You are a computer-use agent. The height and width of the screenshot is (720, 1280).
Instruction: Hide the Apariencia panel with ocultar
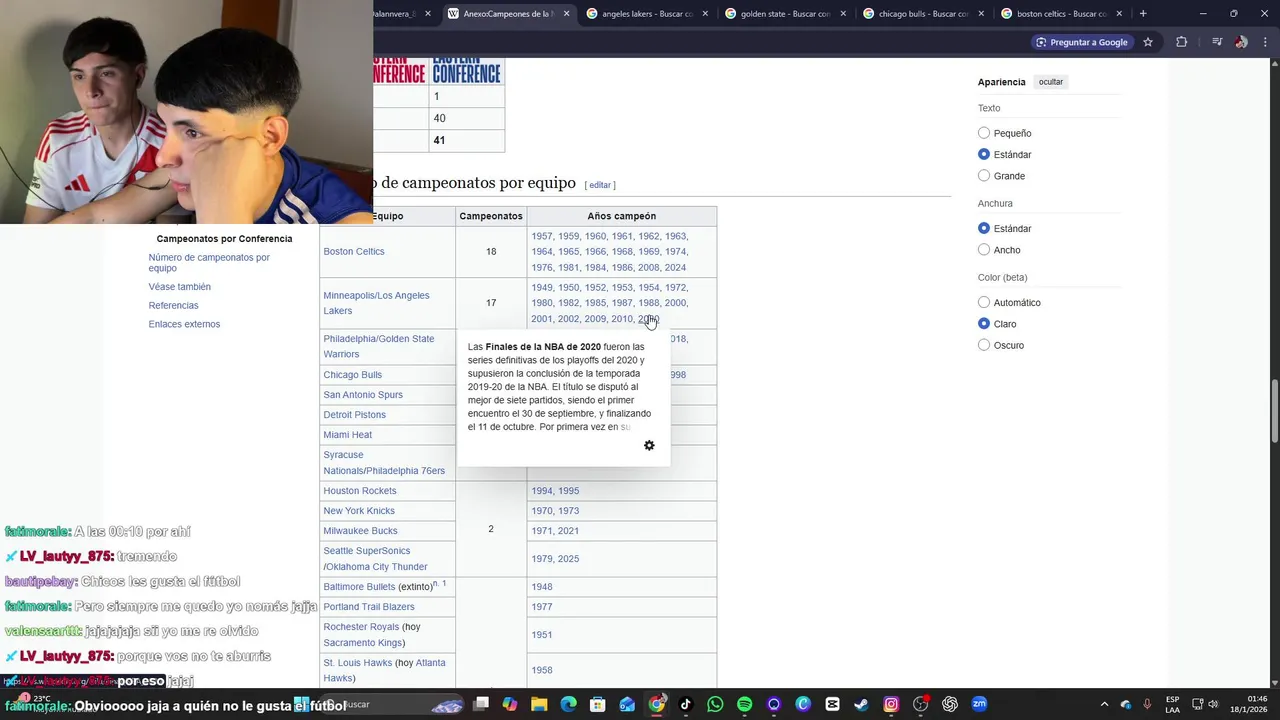1051,82
